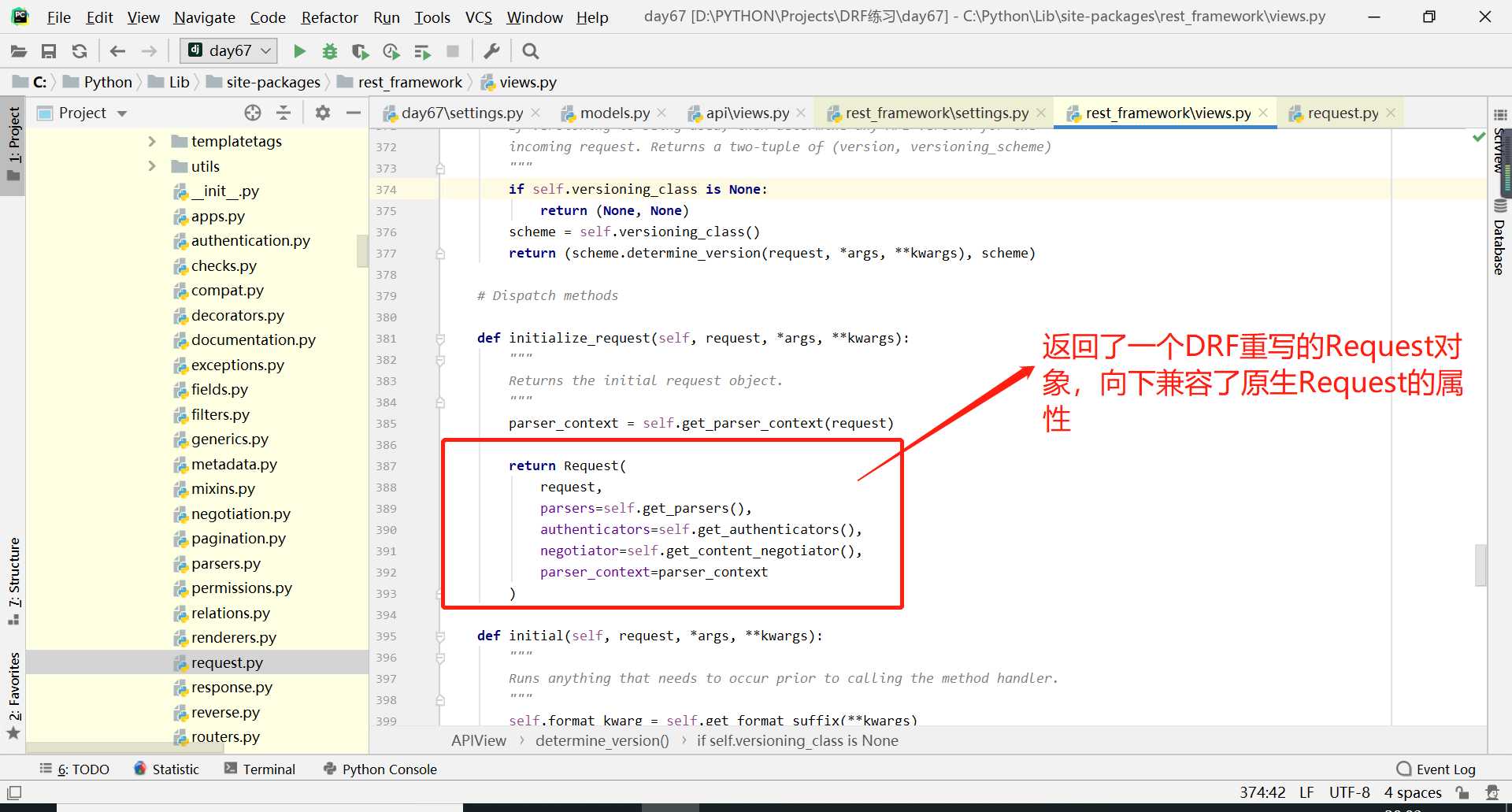1512x812 pixels.
Task: Open the Project view dropdown arrow
Action: pyautogui.click(x=122, y=113)
